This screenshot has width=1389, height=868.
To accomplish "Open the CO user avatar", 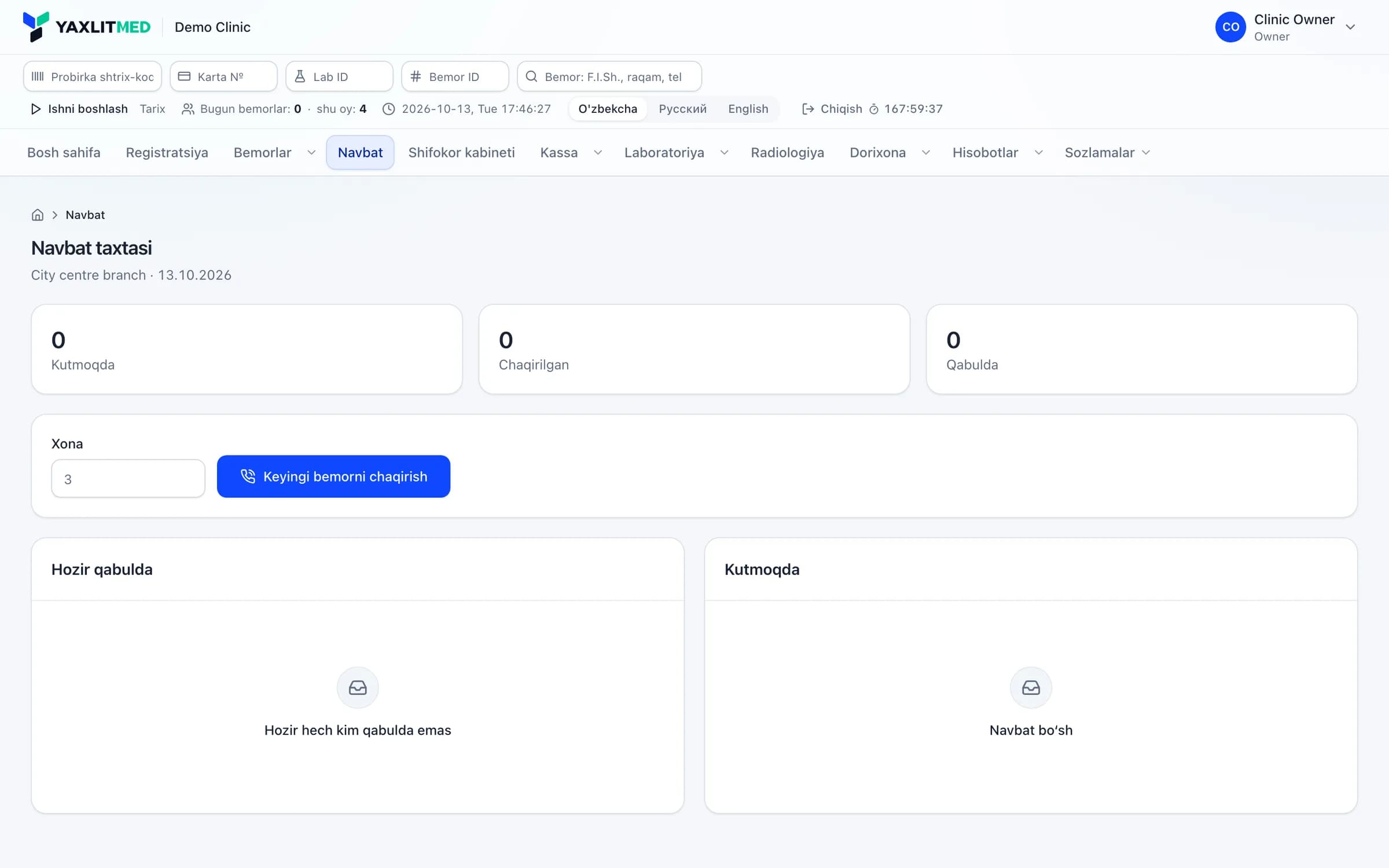I will click(1230, 27).
